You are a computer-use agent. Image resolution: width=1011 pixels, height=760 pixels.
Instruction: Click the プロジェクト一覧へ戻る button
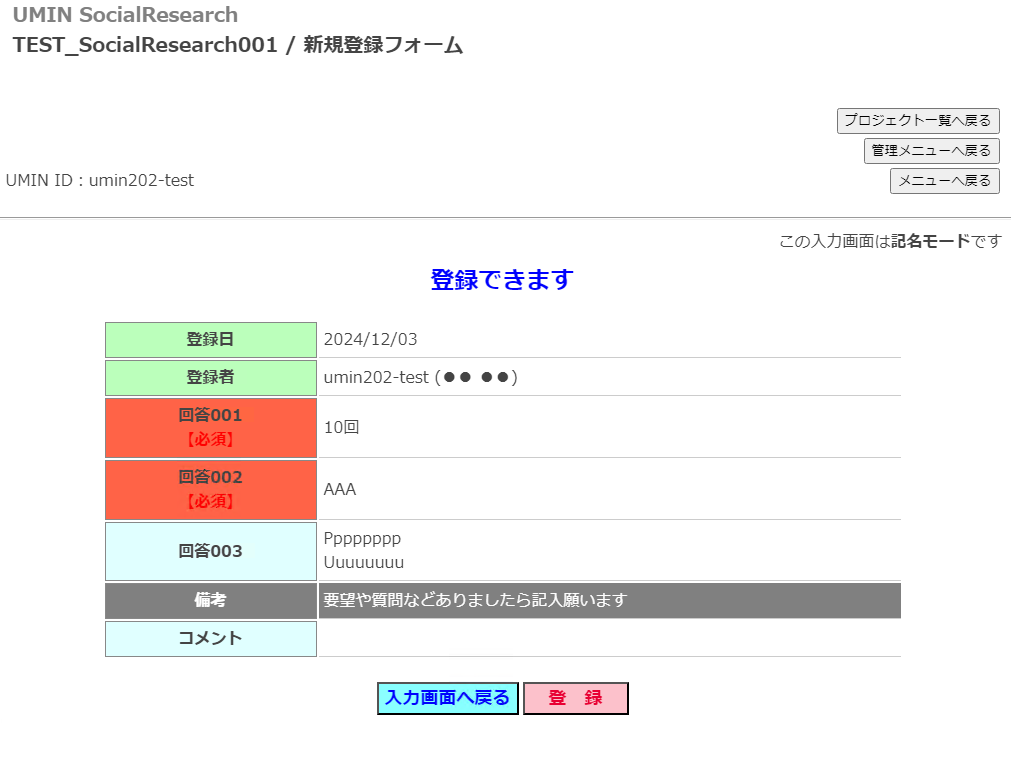click(x=918, y=120)
